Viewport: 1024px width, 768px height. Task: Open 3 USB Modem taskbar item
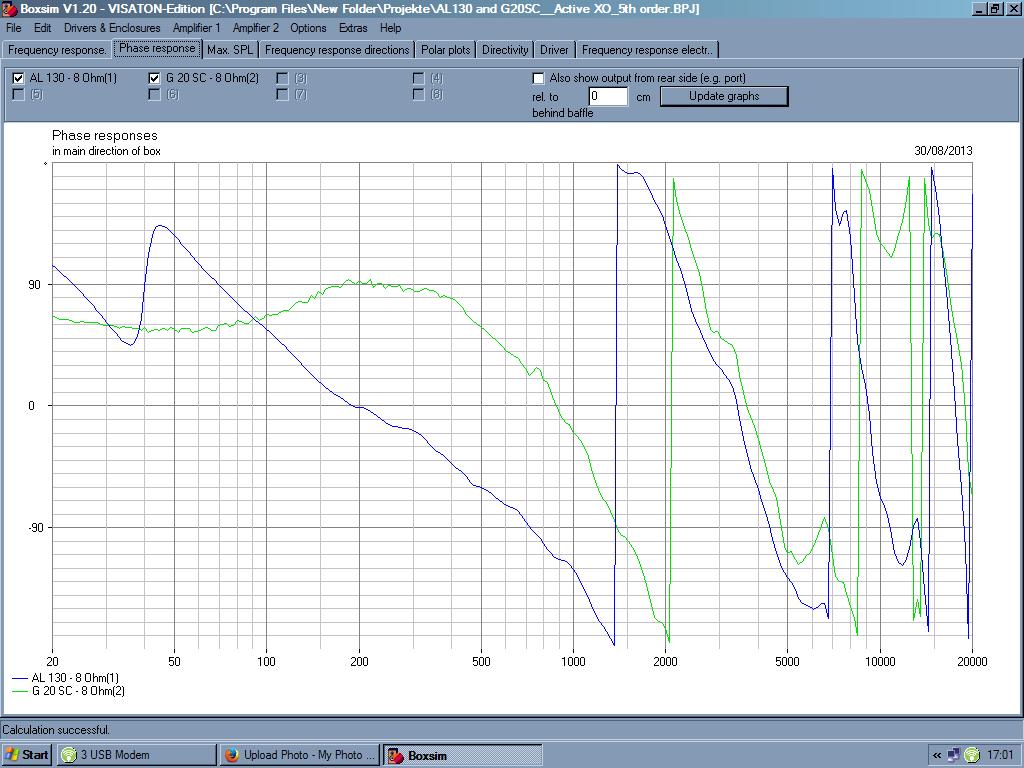[136, 755]
